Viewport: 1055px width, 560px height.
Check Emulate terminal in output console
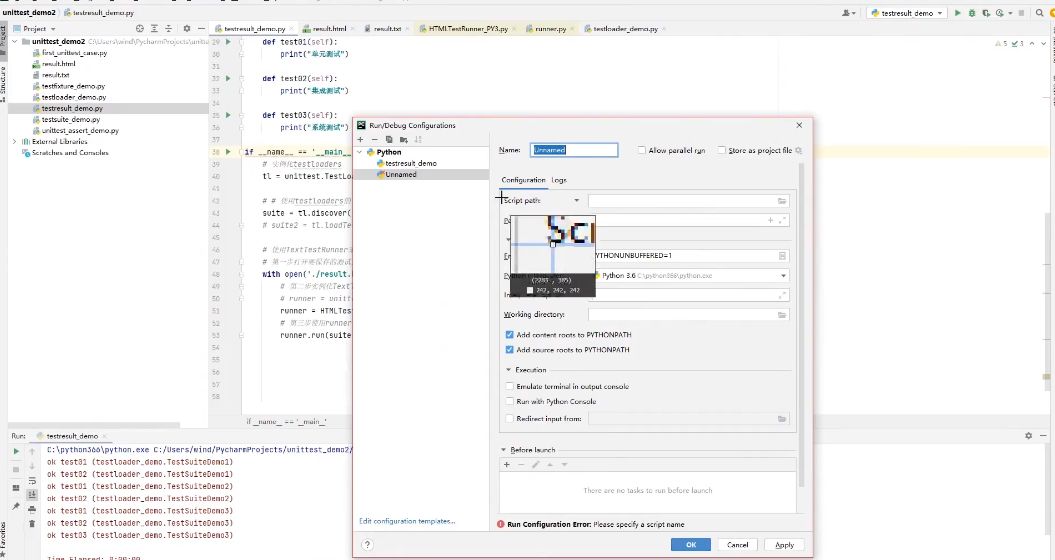tap(509, 386)
